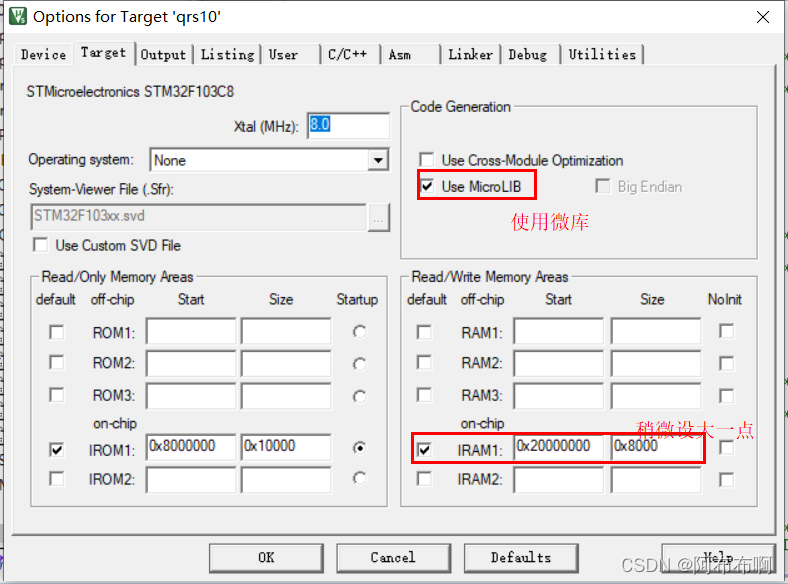
Task: Click the ROM2 Start field
Action: tap(191, 363)
